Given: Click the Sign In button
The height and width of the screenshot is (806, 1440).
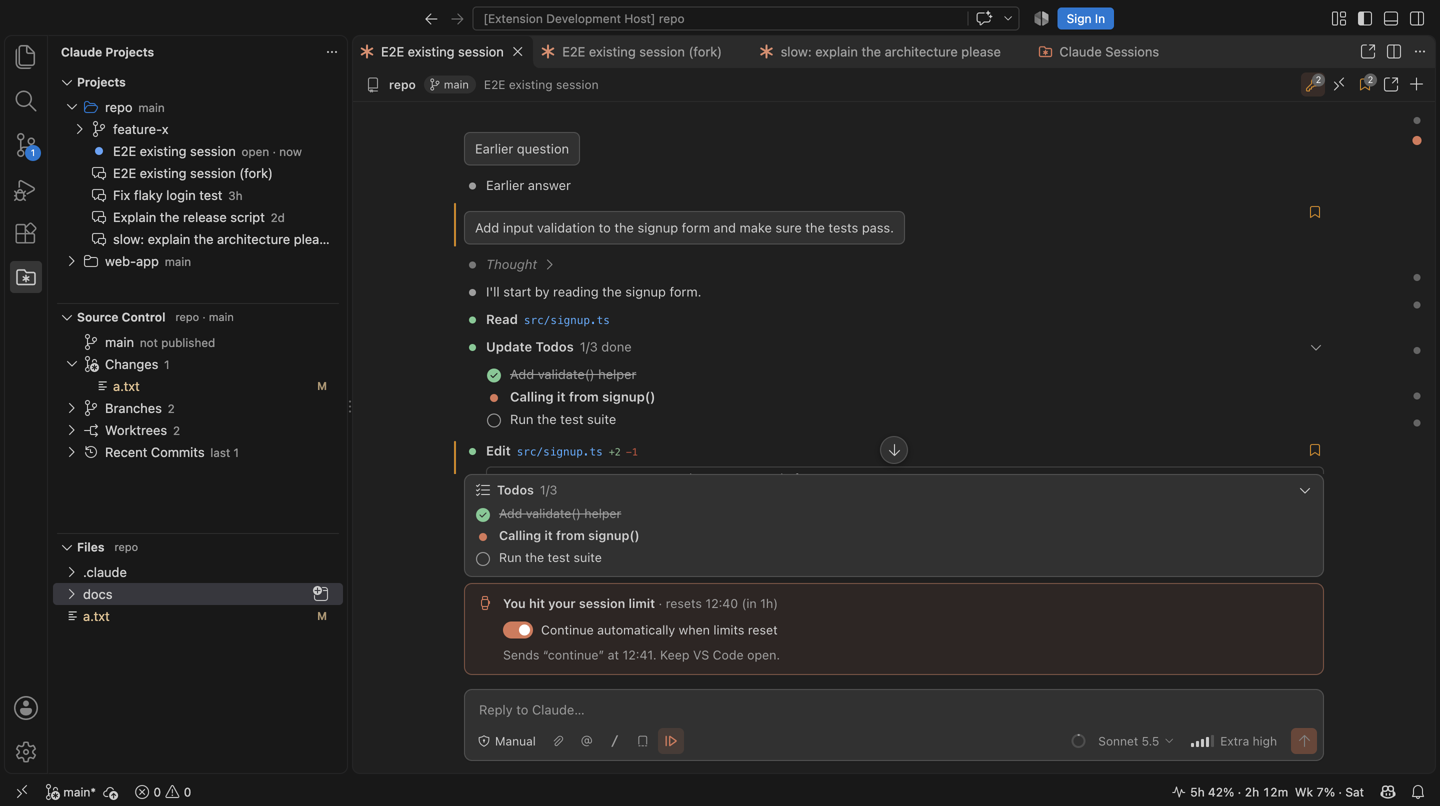Looking at the screenshot, I should click(x=1085, y=18).
